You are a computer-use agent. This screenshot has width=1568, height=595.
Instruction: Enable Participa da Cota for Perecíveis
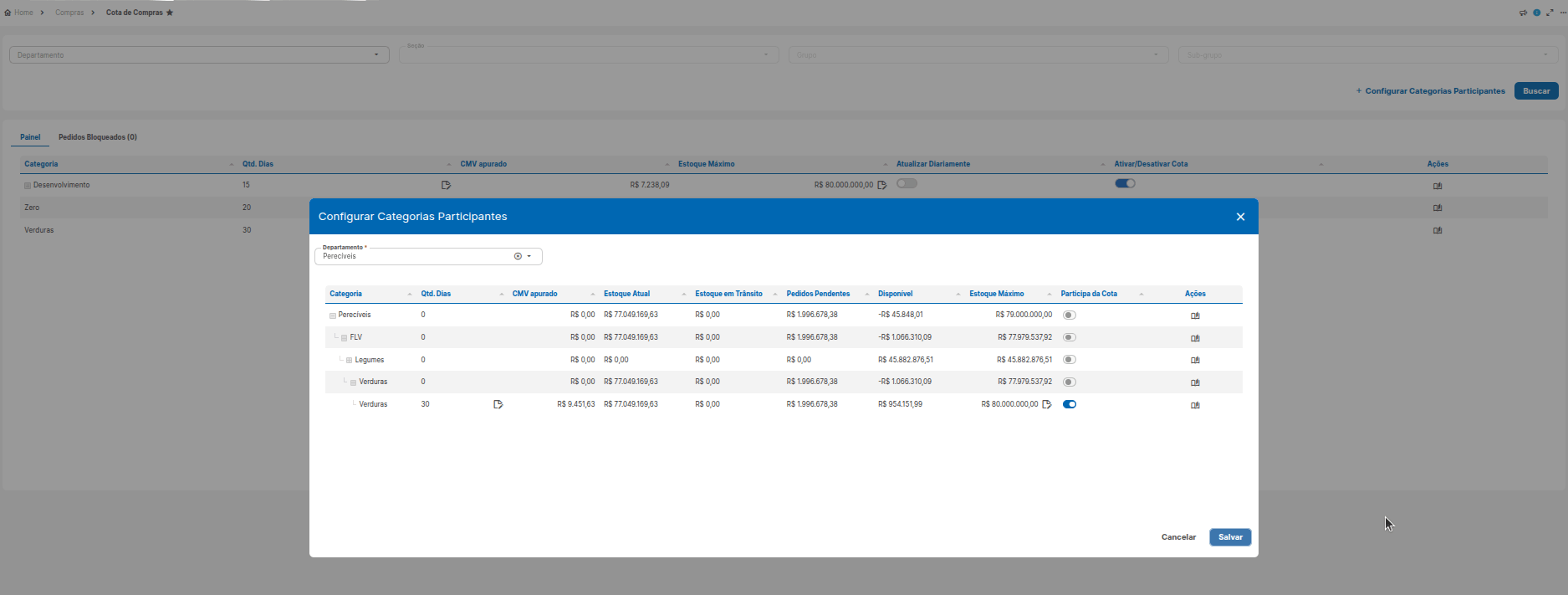tap(1070, 315)
